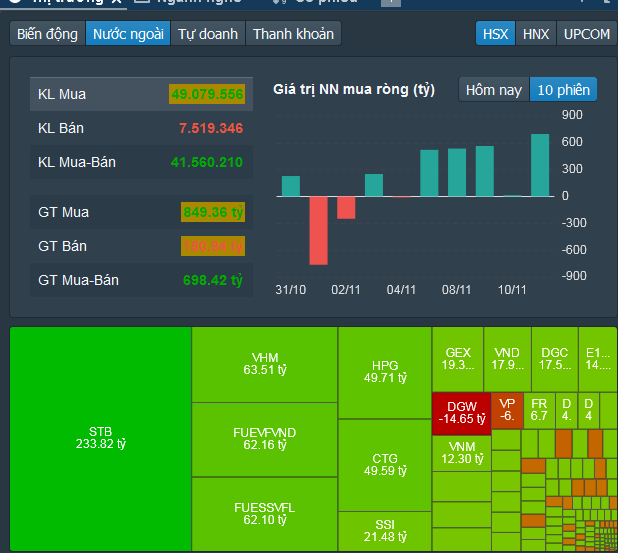
Task: Click the FUESSVFL treemap block
Action: pos(264,514)
